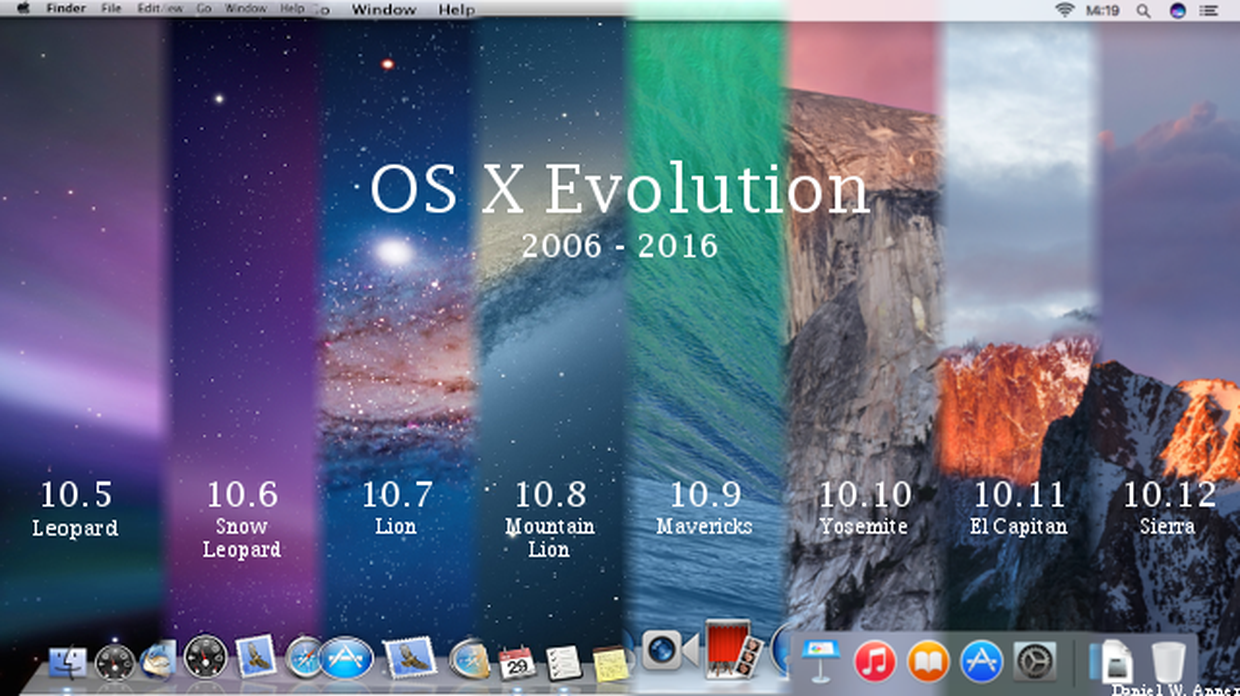Click the 10.12 Sierra label
This screenshot has height=696, width=1240.
1168,508
